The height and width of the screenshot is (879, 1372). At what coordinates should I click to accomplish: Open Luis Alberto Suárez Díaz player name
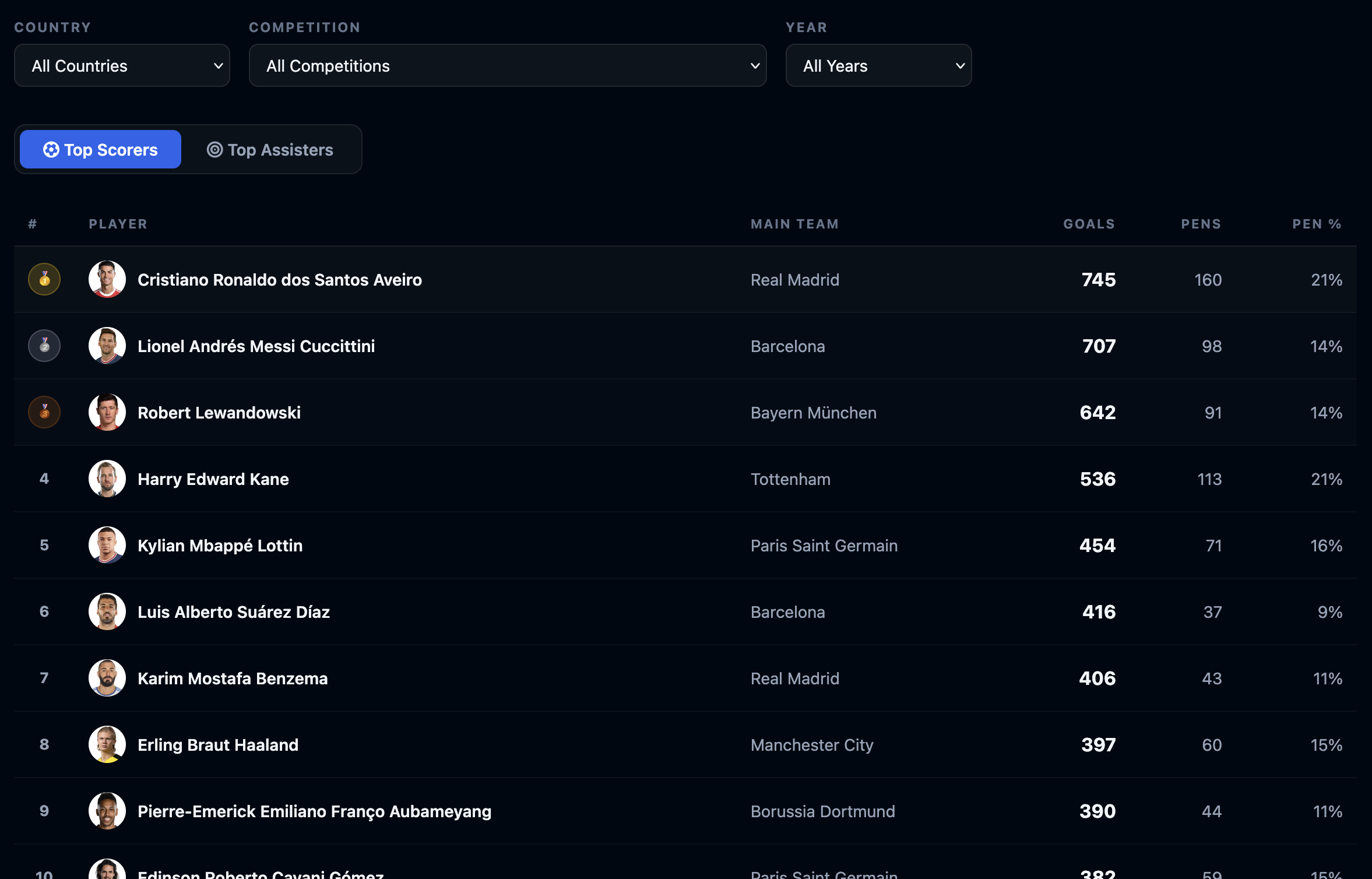234,612
